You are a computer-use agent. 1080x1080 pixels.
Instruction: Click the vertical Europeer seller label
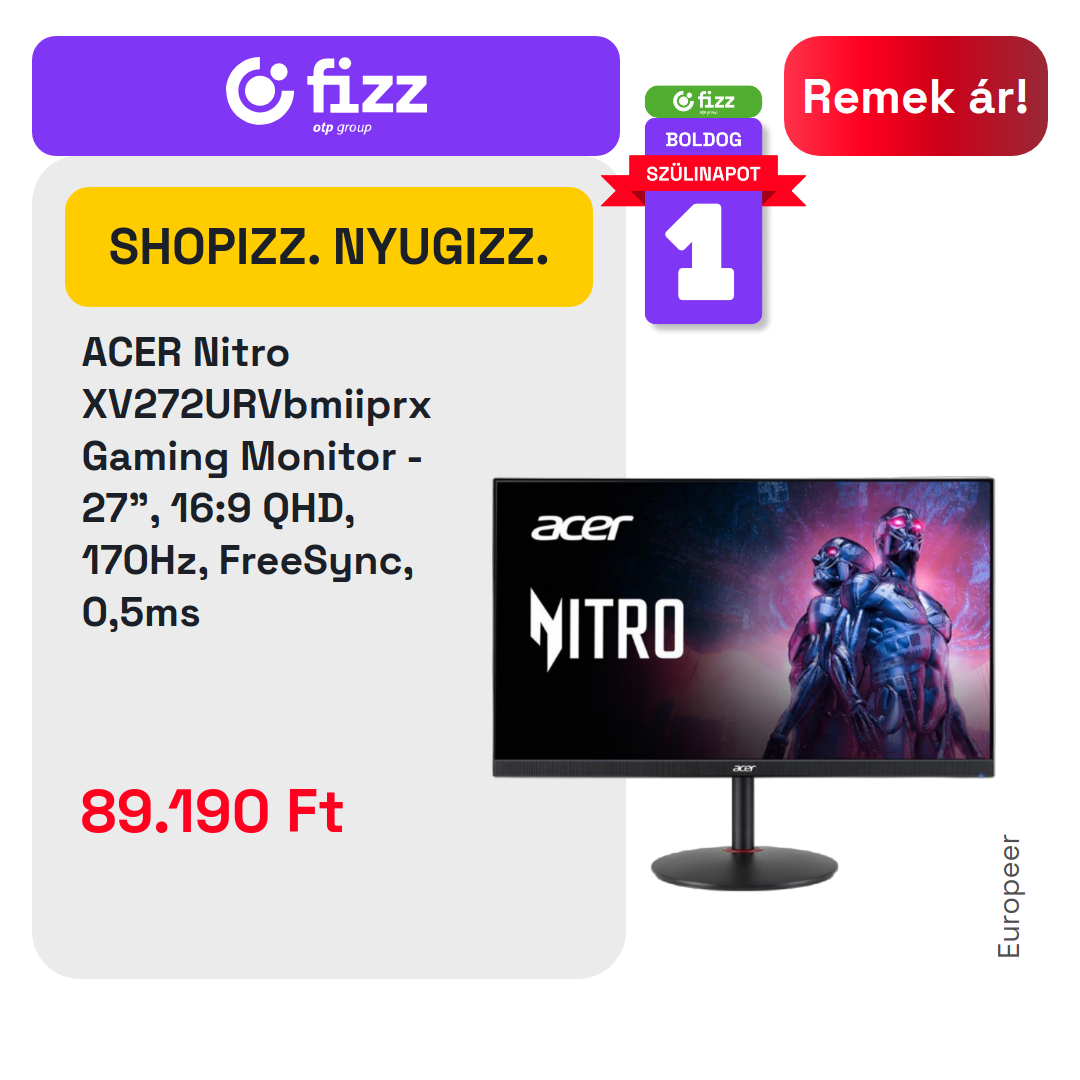tap(1009, 895)
